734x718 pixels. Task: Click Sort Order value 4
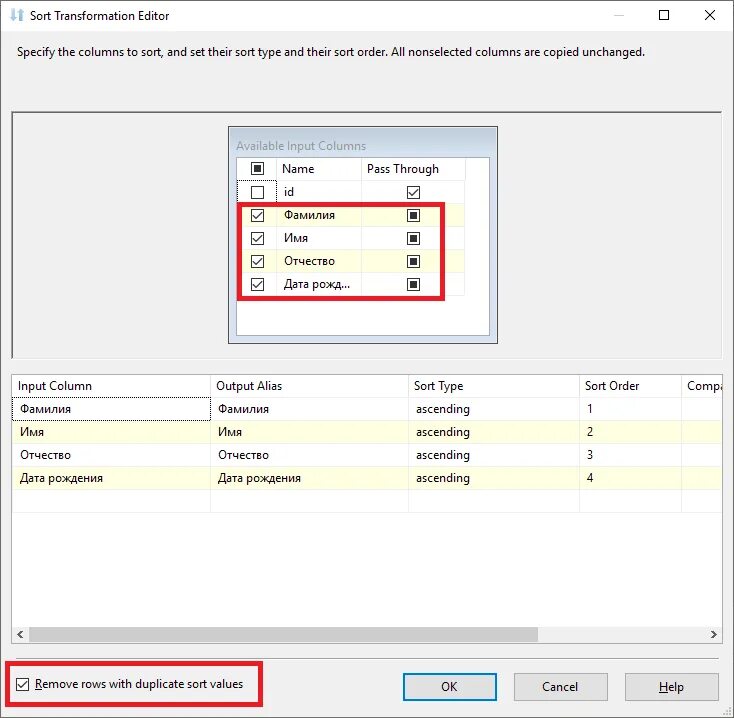click(x=630, y=478)
